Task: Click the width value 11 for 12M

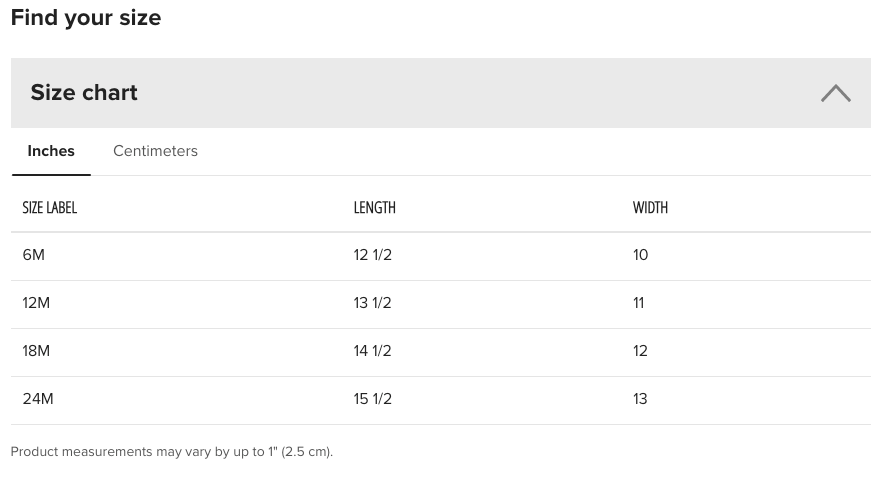Action: [638, 303]
